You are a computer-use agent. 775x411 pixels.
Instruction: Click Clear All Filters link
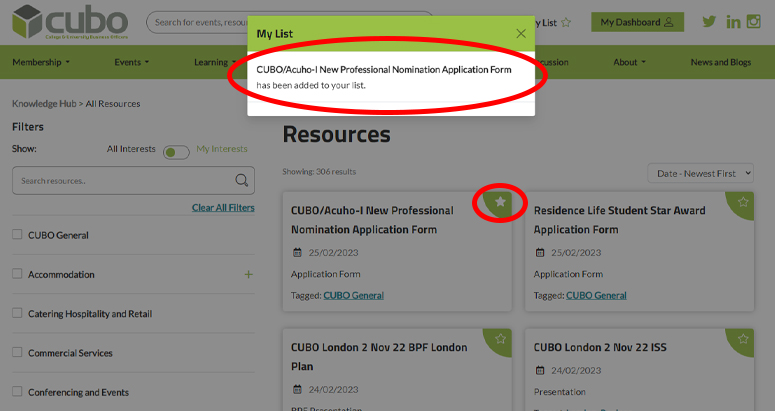pos(223,207)
